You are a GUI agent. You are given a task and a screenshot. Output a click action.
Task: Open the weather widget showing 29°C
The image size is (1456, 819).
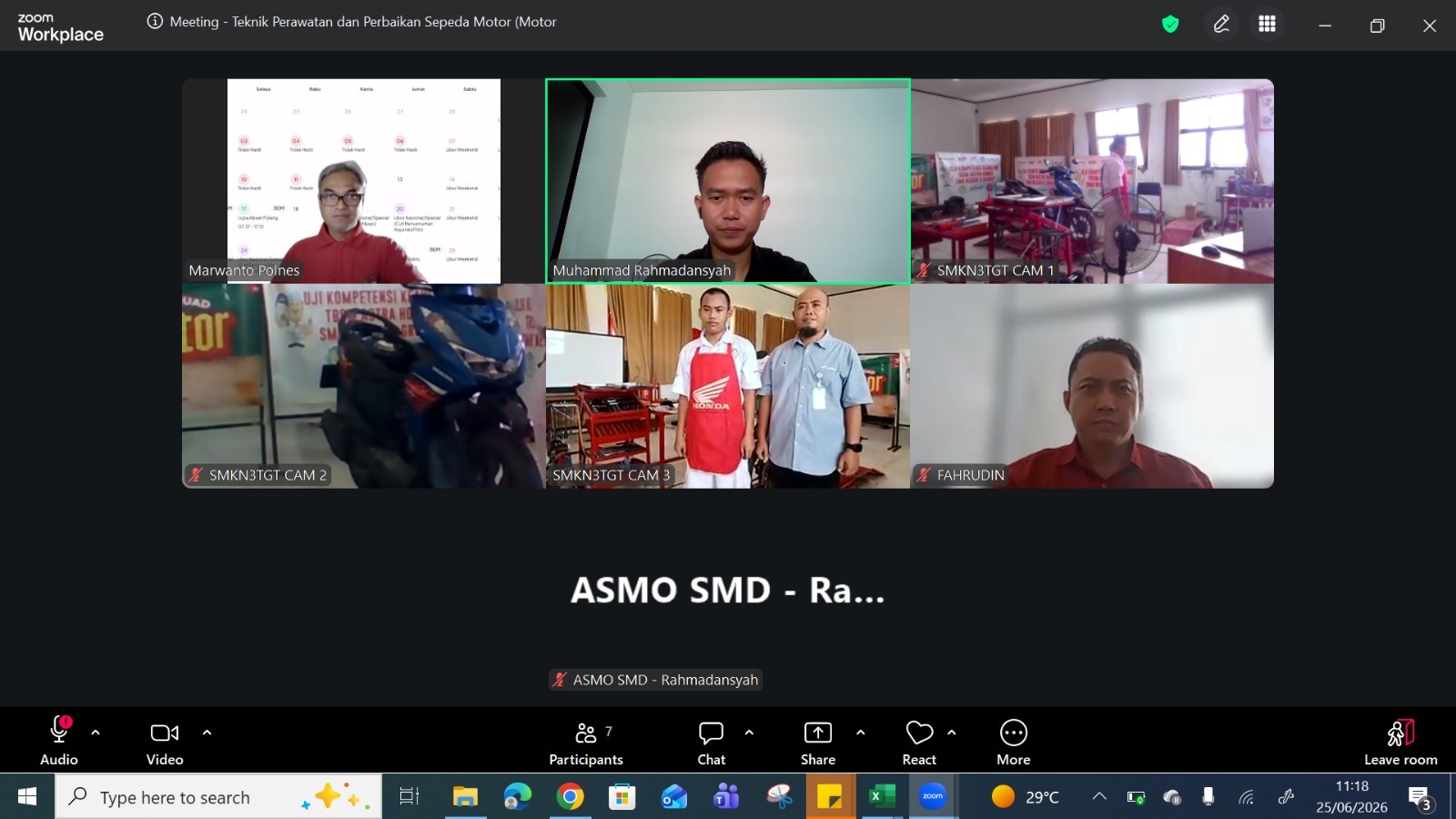tap(1026, 797)
